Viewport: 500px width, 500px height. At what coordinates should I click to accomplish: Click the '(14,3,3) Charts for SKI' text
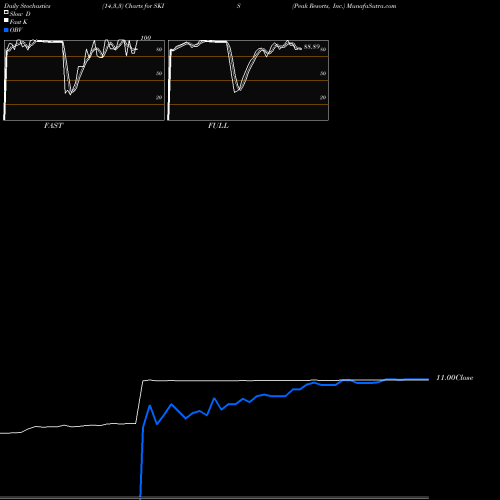click(x=133, y=6)
